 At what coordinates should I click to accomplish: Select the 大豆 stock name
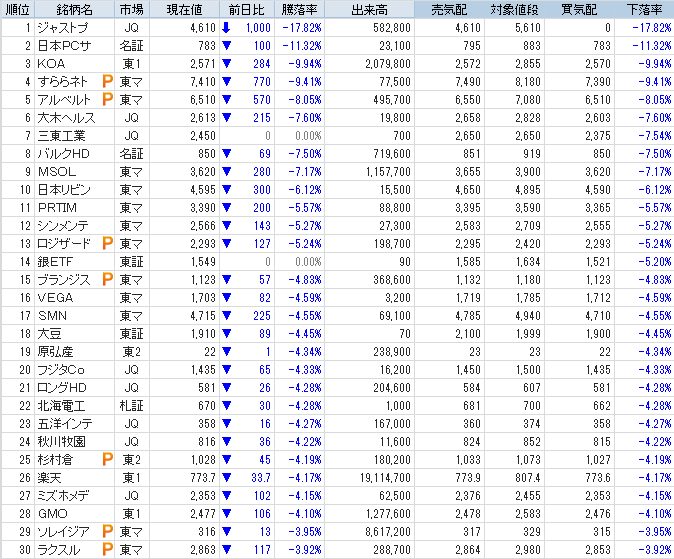[x=49, y=334]
